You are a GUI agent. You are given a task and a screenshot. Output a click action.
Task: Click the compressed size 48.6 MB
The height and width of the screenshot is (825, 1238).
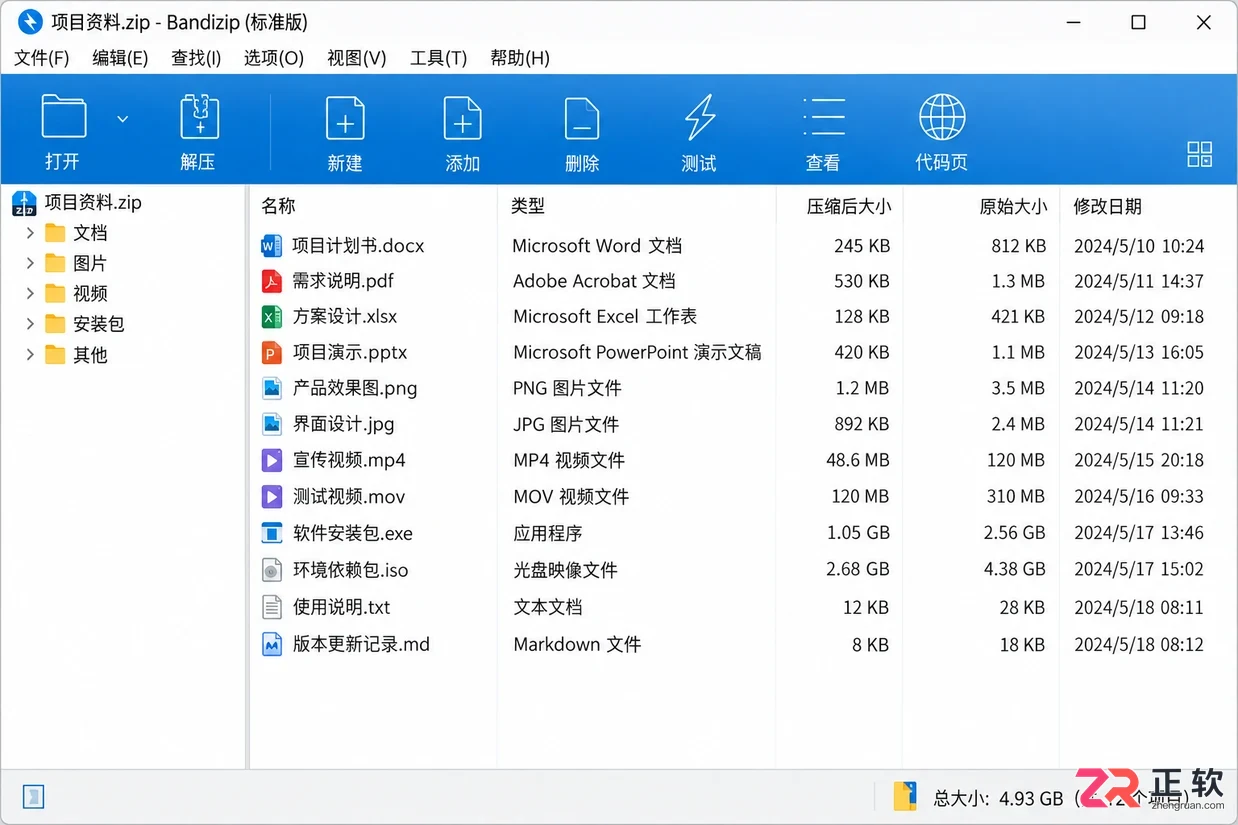(857, 460)
